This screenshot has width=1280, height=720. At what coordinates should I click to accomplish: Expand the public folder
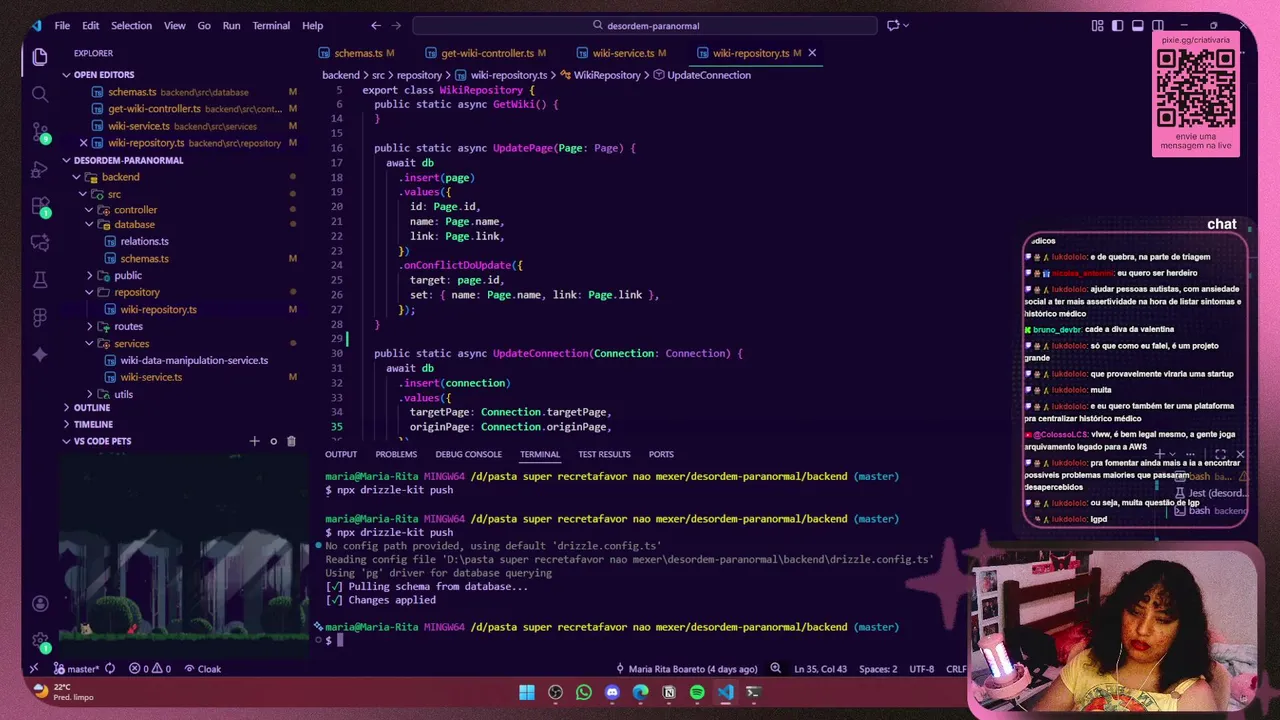point(89,276)
